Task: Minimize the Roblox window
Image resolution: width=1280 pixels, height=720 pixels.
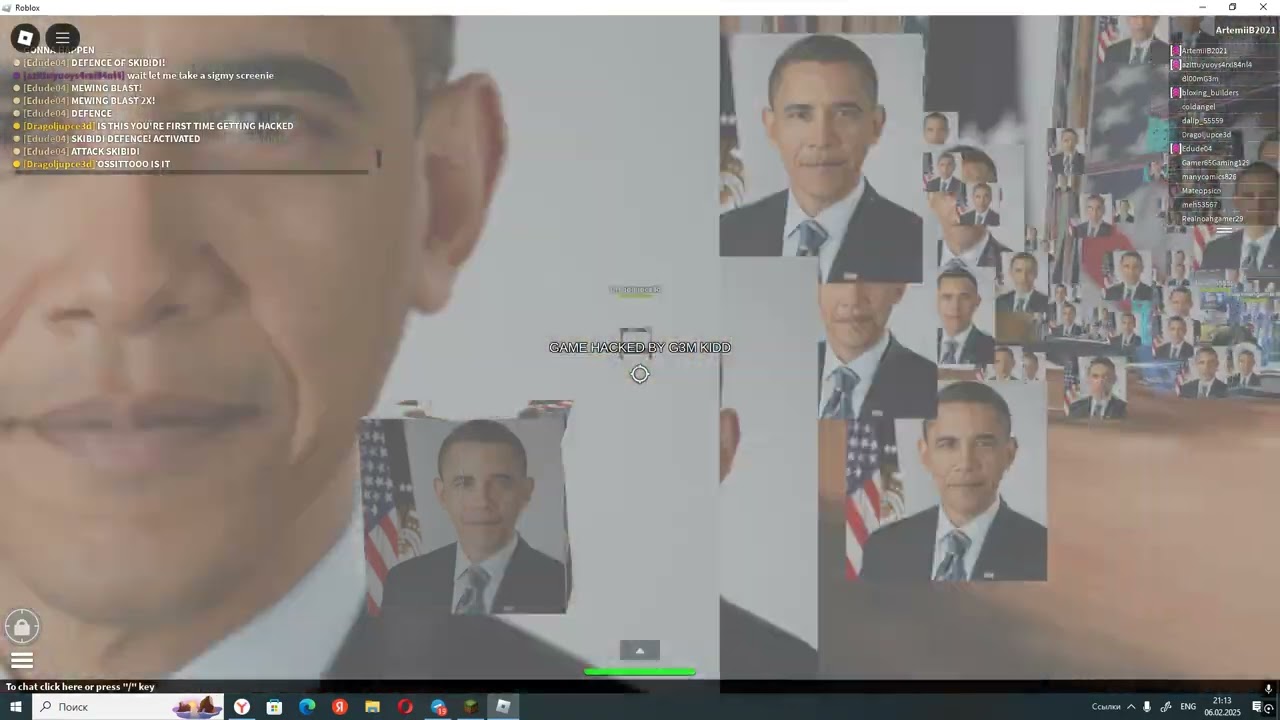Action: (1202, 7)
